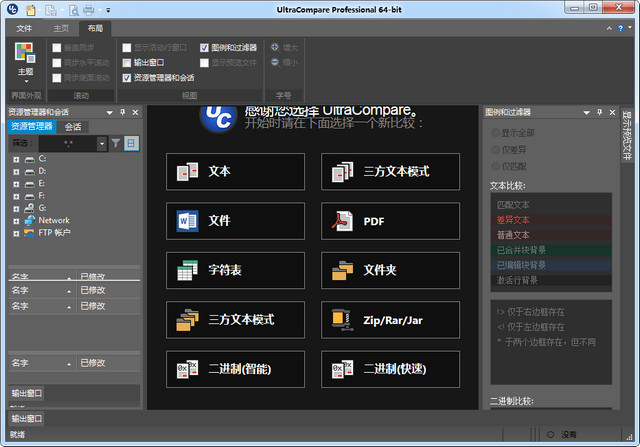Start a Zip/Rar/Jar archive comparison
The image size is (640, 447).
[x=390, y=319]
